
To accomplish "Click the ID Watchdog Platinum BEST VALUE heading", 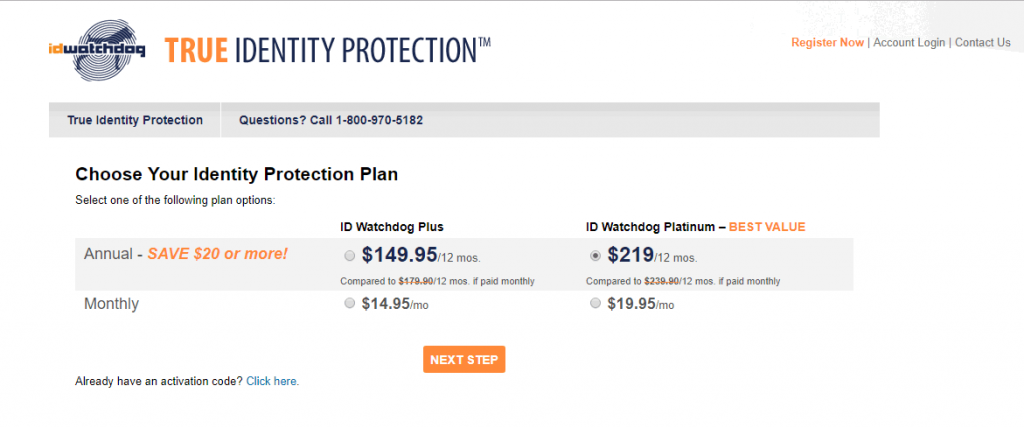I will point(696,227).
